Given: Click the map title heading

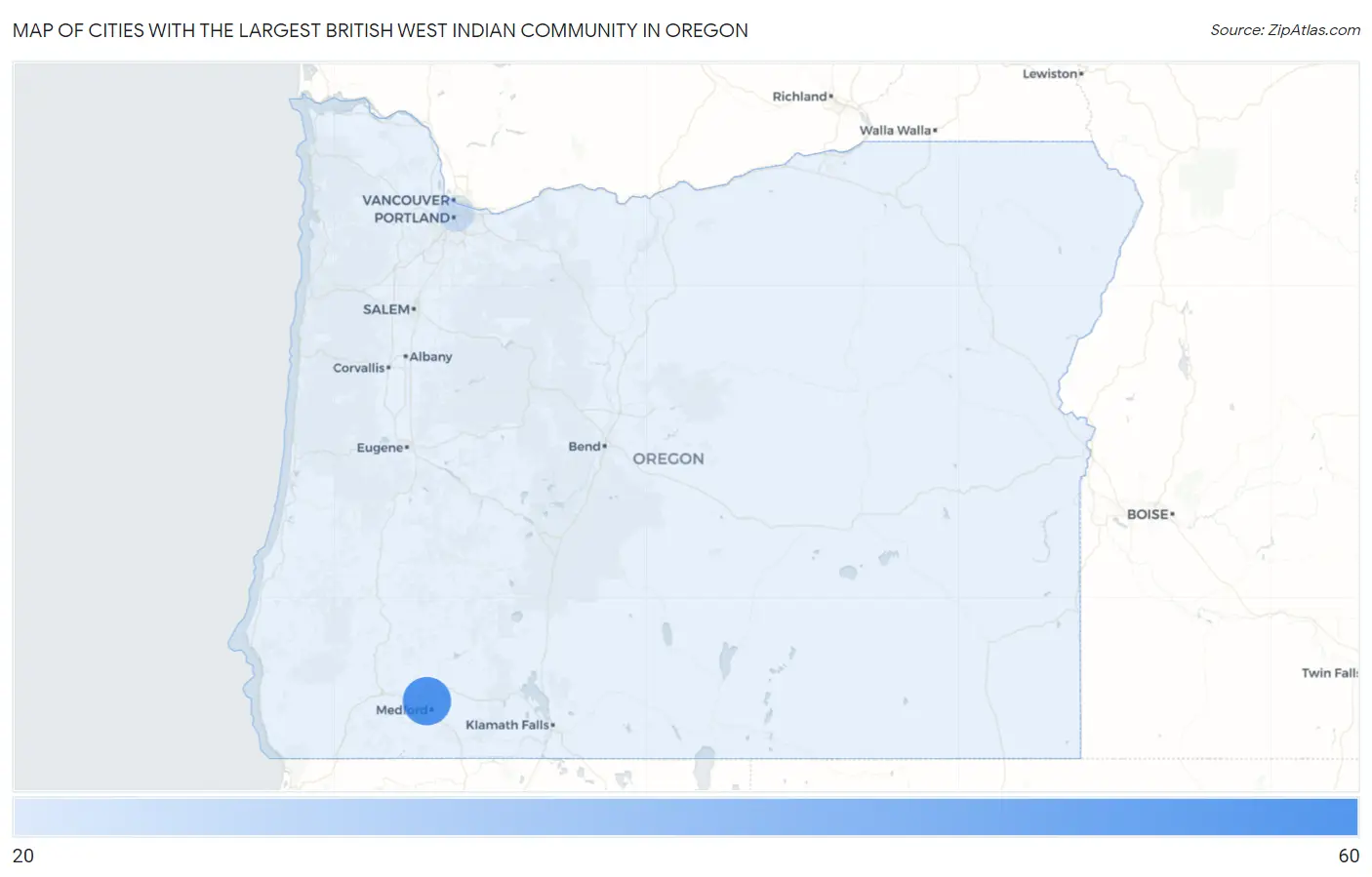Looking at the screenshot, I should pos(381,30).
